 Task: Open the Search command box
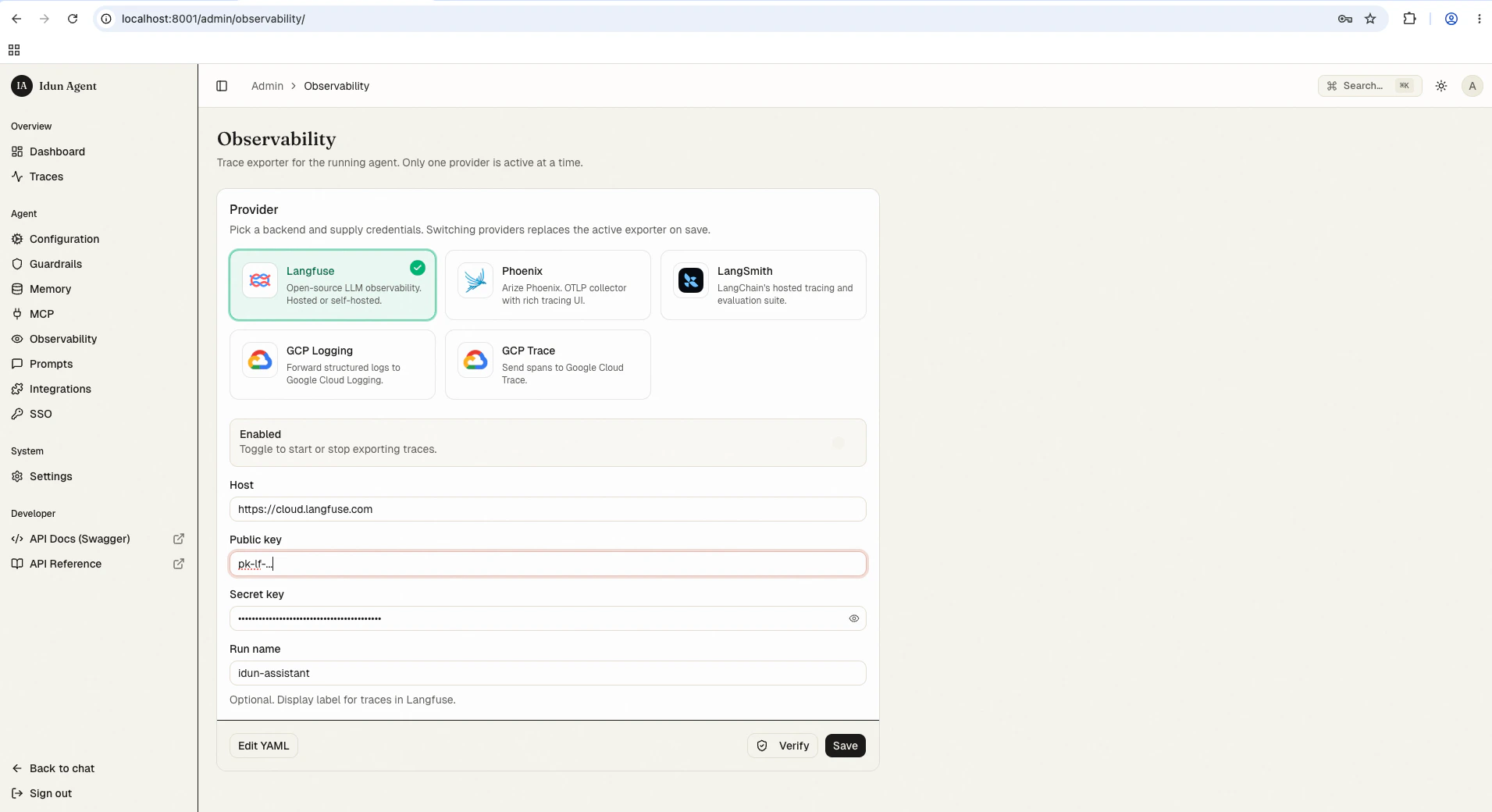[1369, 86]
